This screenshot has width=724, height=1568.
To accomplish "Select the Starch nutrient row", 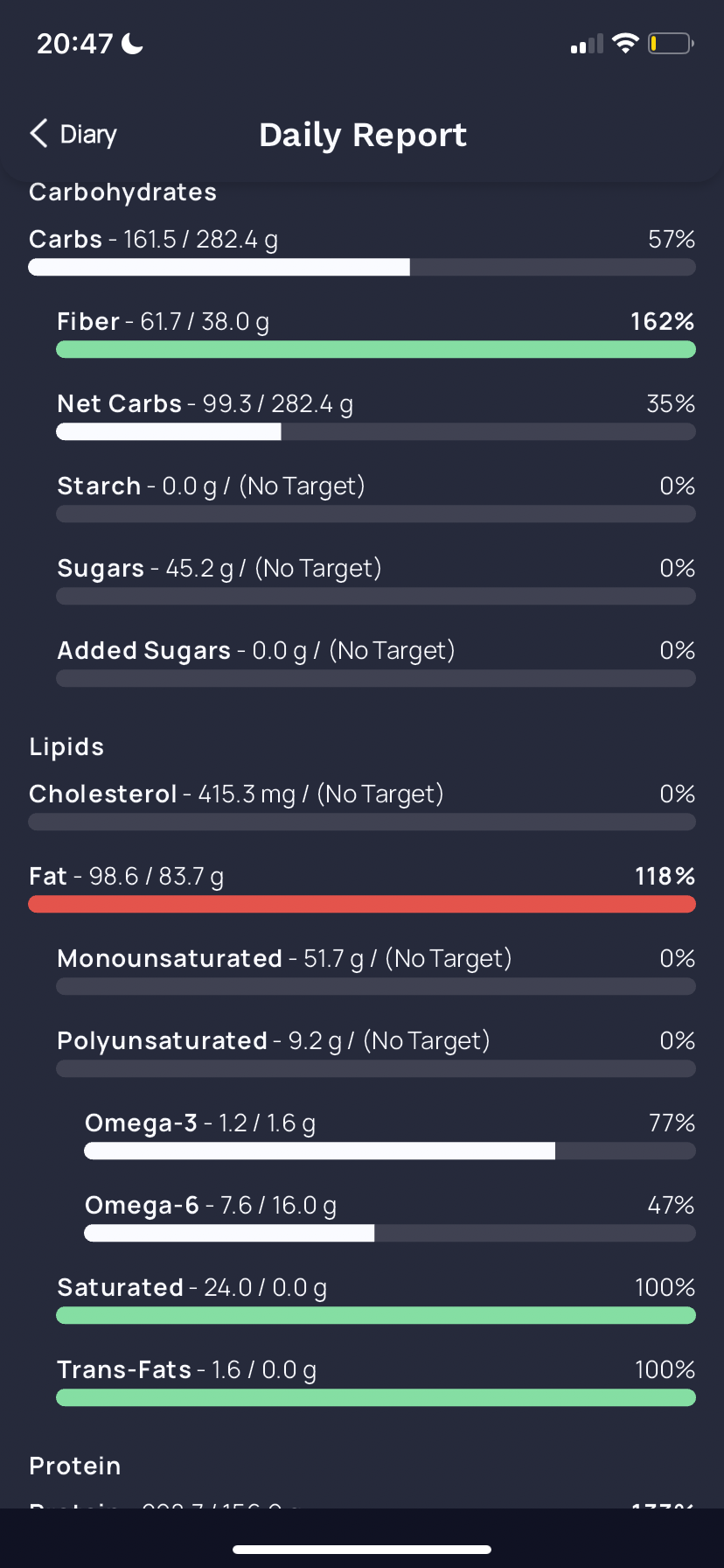I will coord(376,499).
